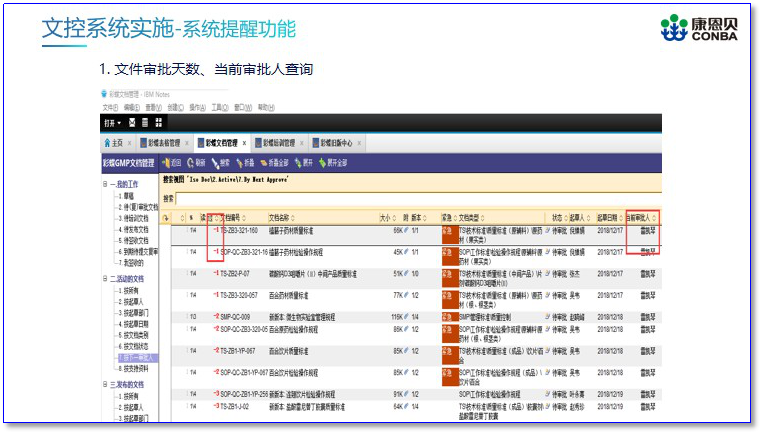Open the 打开 dropdown button
The height and width of the screenshot is (433, 761).
[111, 122]
